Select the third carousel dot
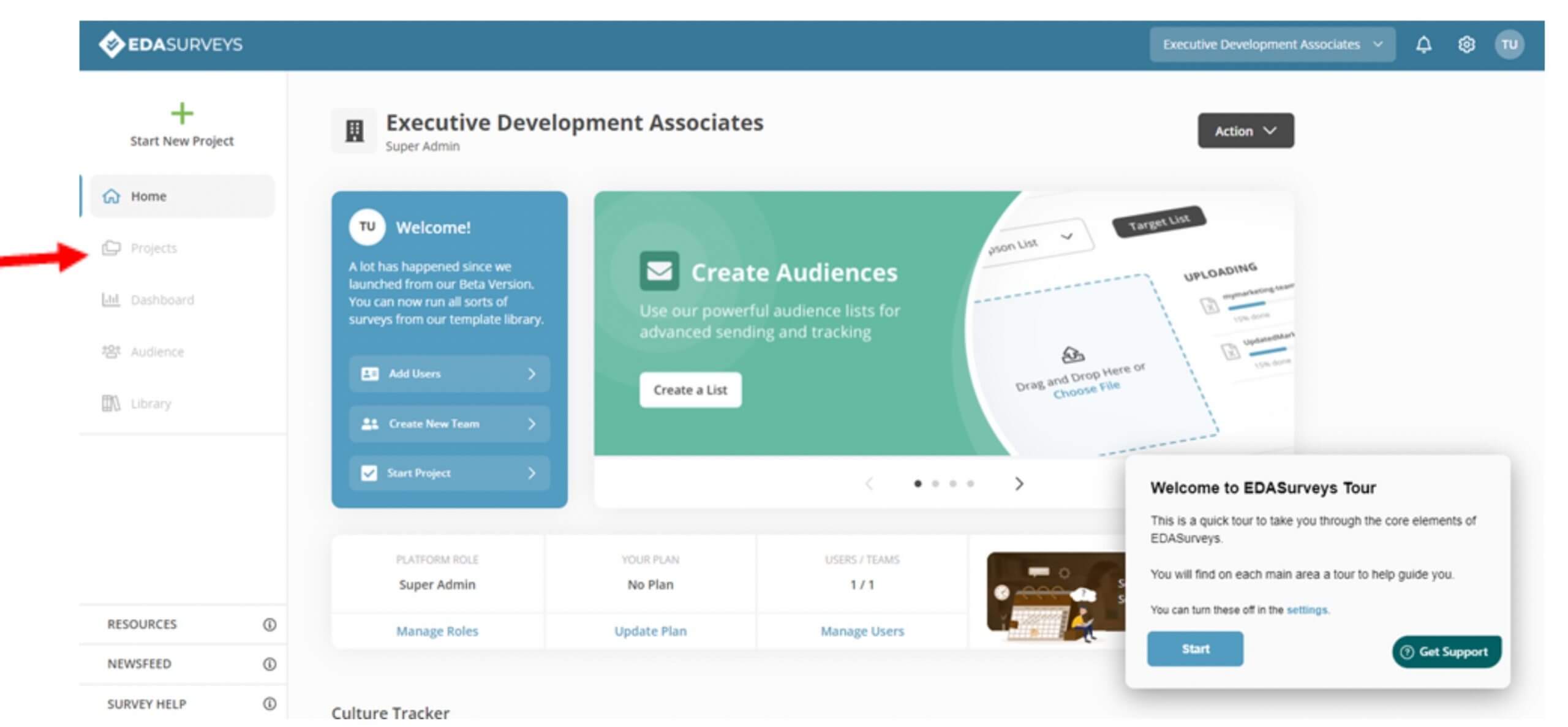Viewport: 1568px width, 727px height. (953, 484)
